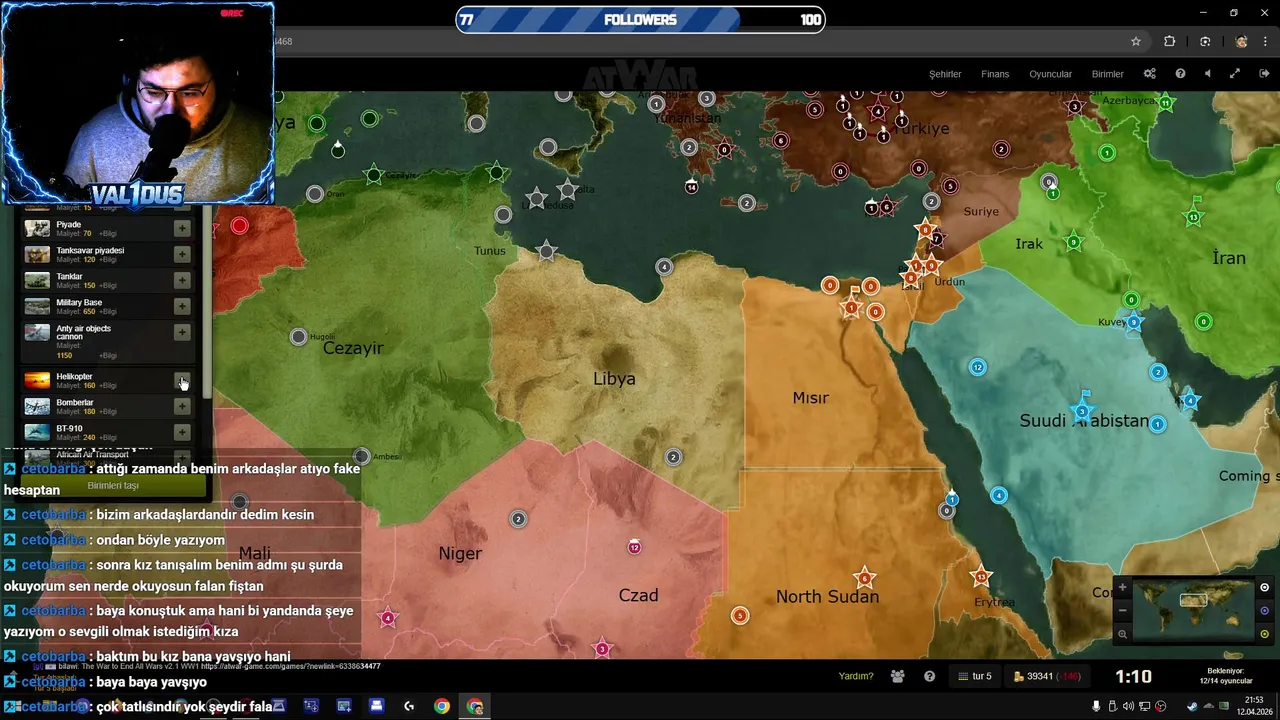
Task: Select the red city marker above Cezayir
Action: click(x=239, y=226)
